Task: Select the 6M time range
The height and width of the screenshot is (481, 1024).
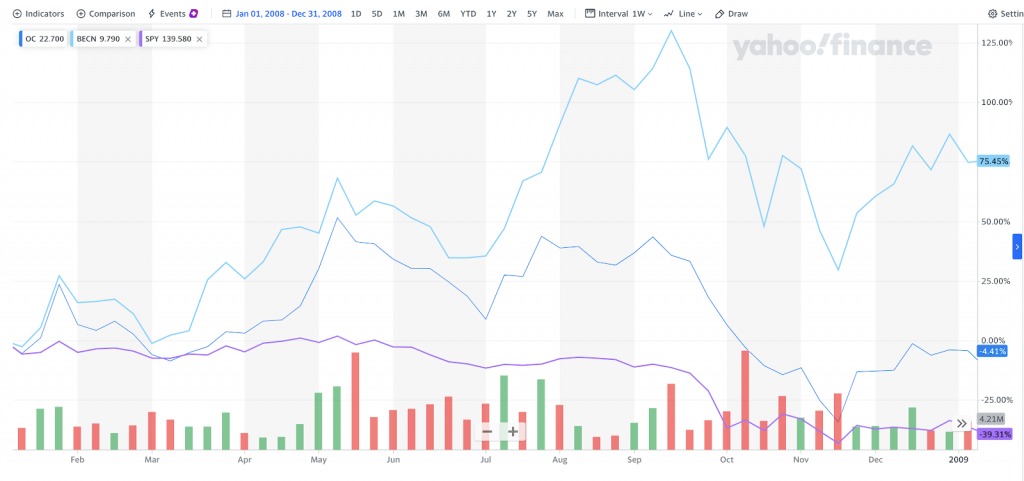Action: [x=443, y=14]
